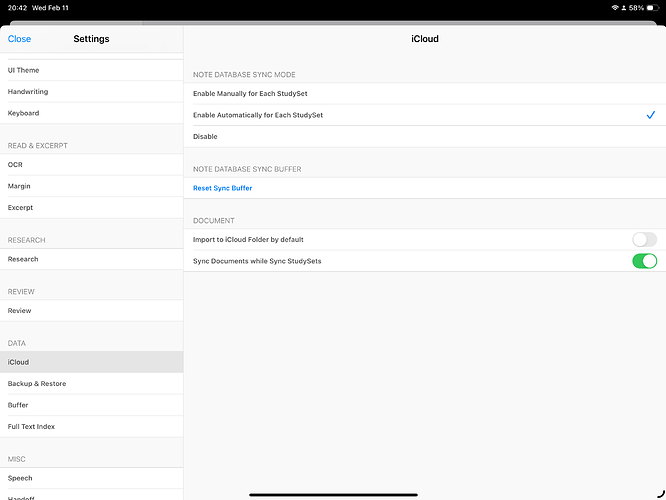This screenshot has width=666, height=500.
Task: Open Review settings item
Action: point(20,311)
